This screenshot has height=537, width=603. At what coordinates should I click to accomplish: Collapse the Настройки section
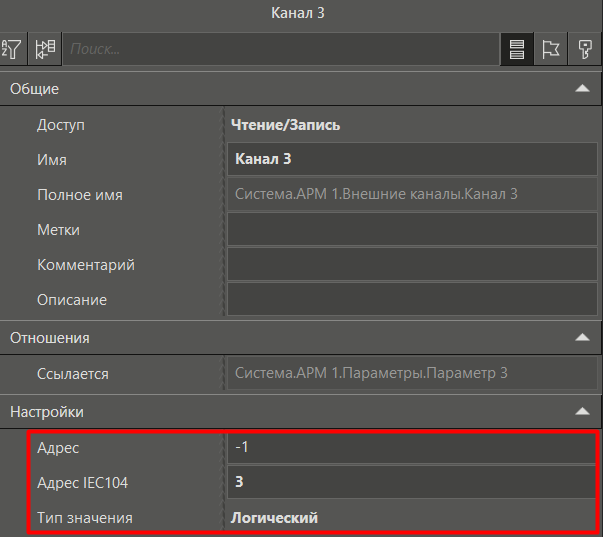pos(582,411)
